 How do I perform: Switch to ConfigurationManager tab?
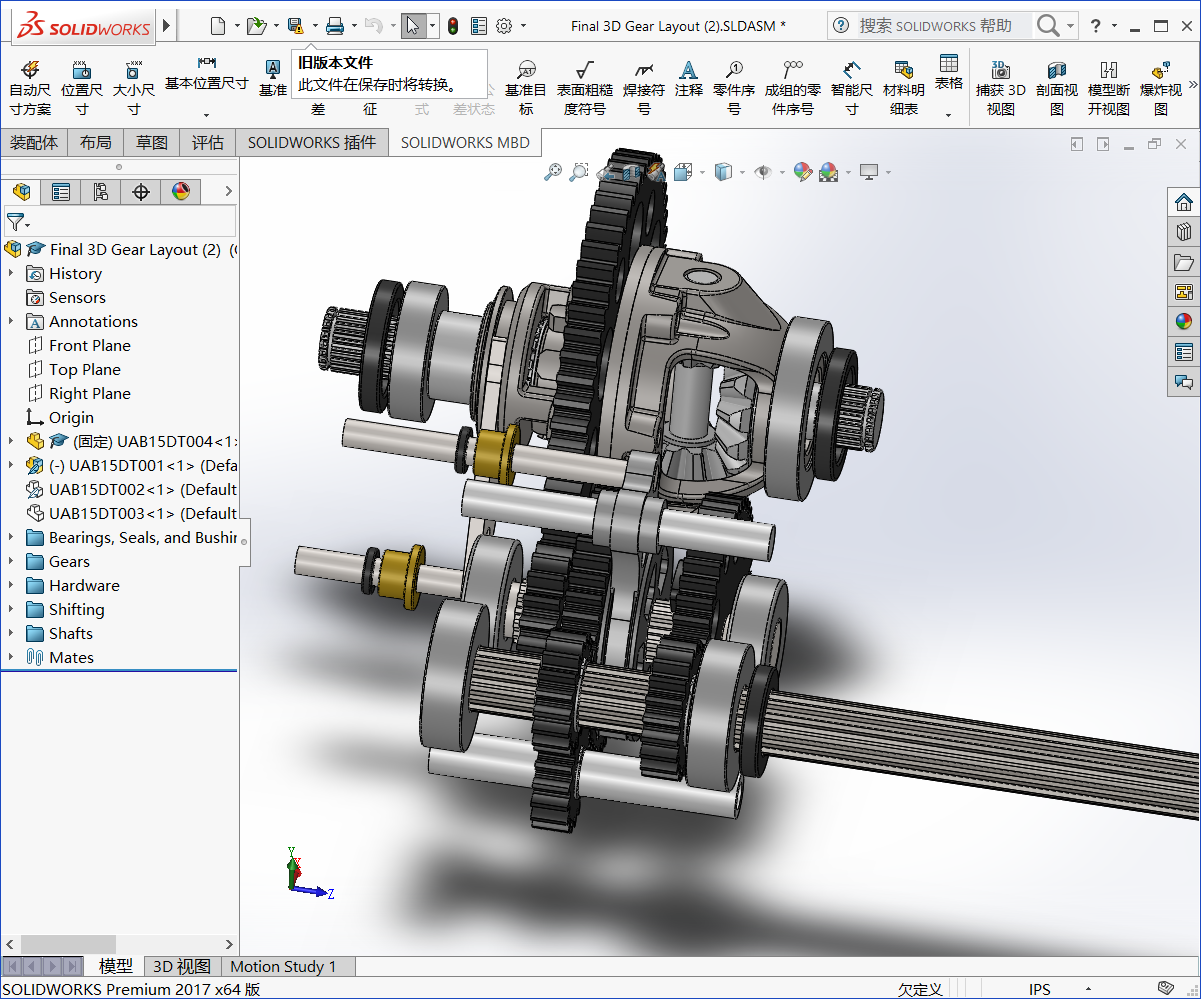(x=101, y=191)
